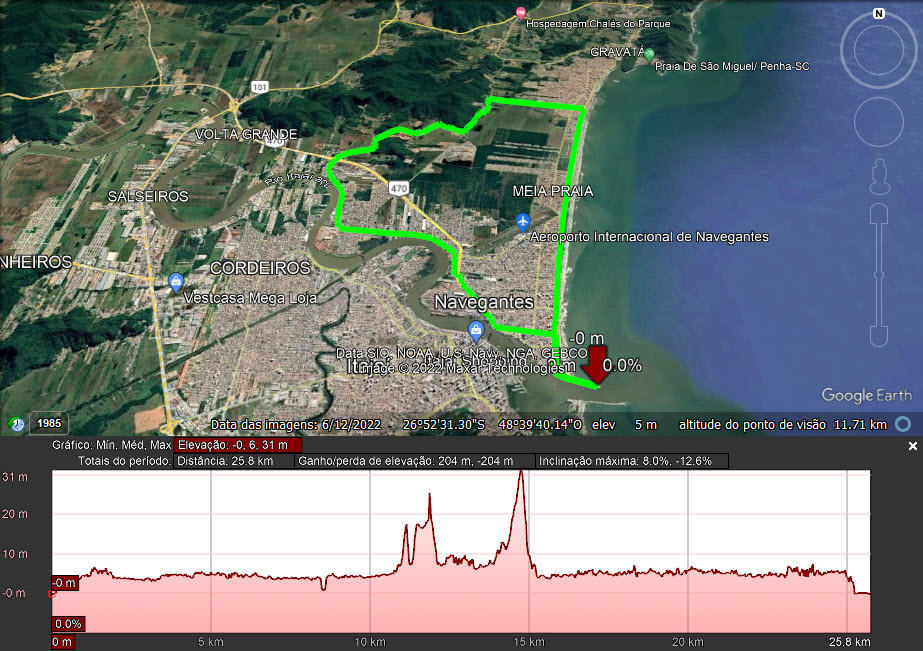Click the Aeroporto Internacional de Navegantes label
Screen dimensions: 923x651
tap(649, 237)
